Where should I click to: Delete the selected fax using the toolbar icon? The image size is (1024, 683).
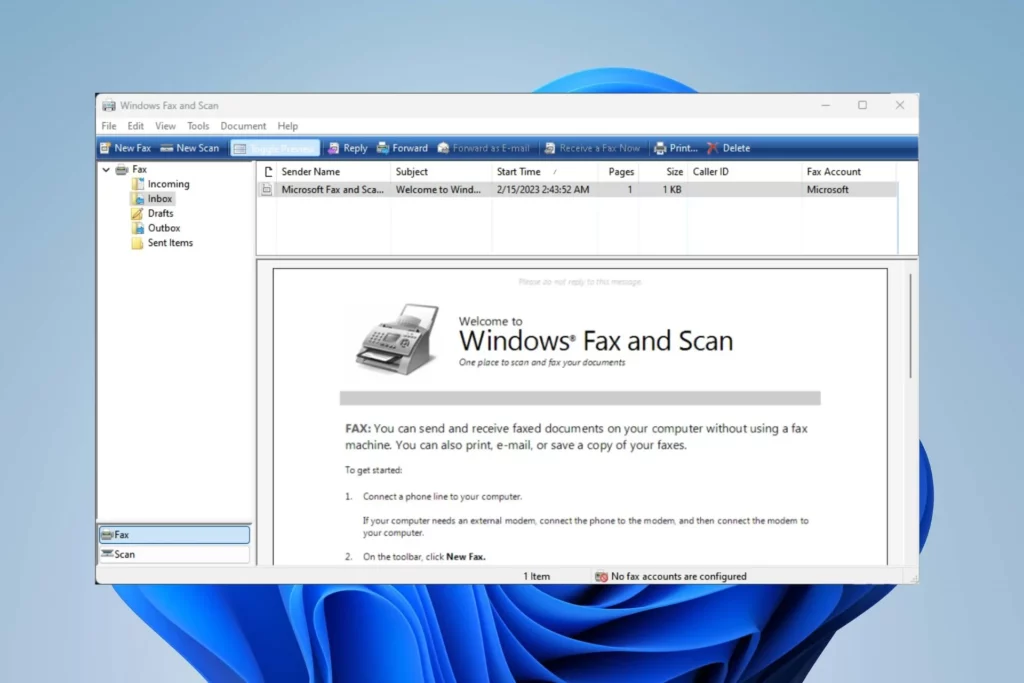point(729,147)
